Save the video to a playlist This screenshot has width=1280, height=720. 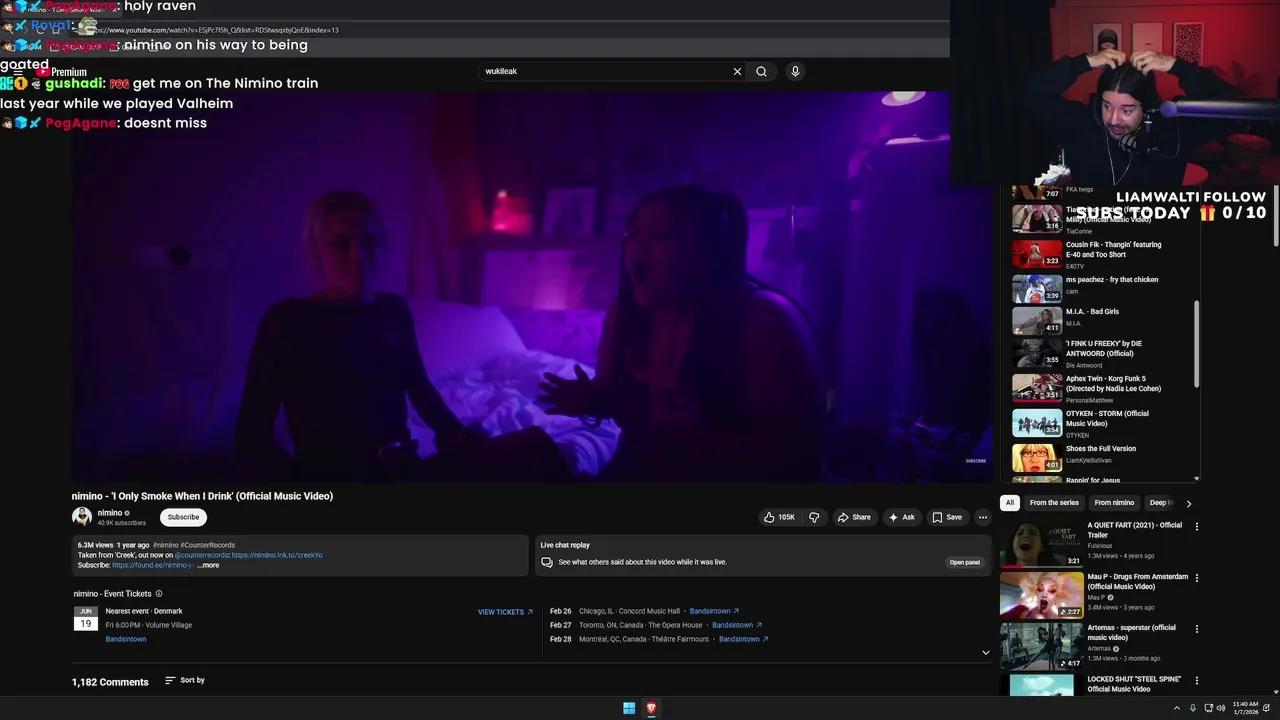(x=947, y=517)
